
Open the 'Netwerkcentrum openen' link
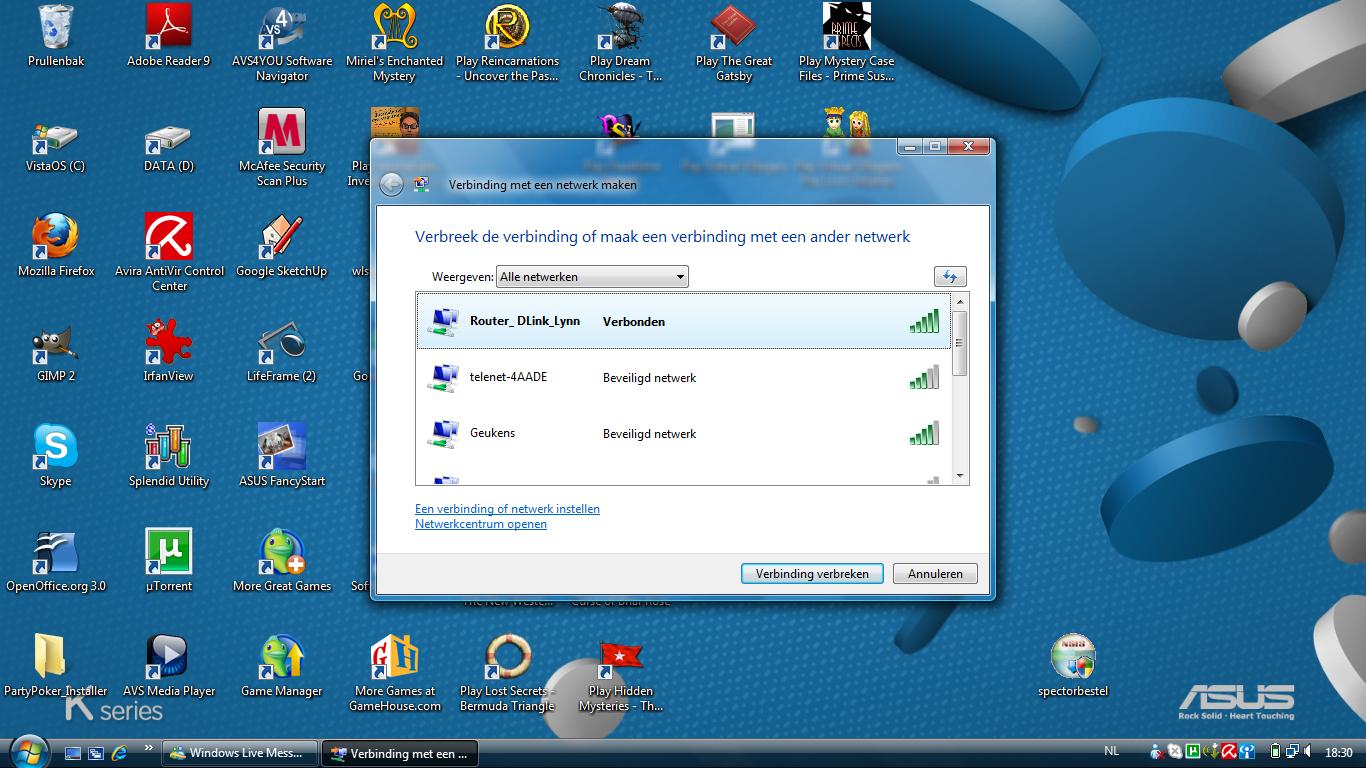pos(481,524)
